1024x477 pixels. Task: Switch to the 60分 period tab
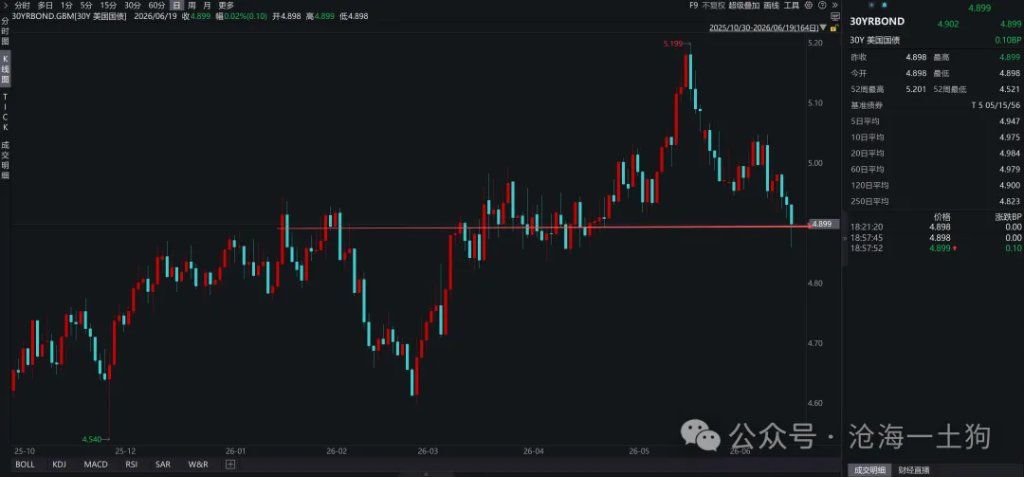[x=157, y=5]
